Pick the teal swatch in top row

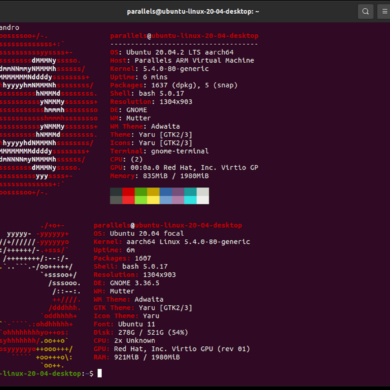(x=190, y=192)
